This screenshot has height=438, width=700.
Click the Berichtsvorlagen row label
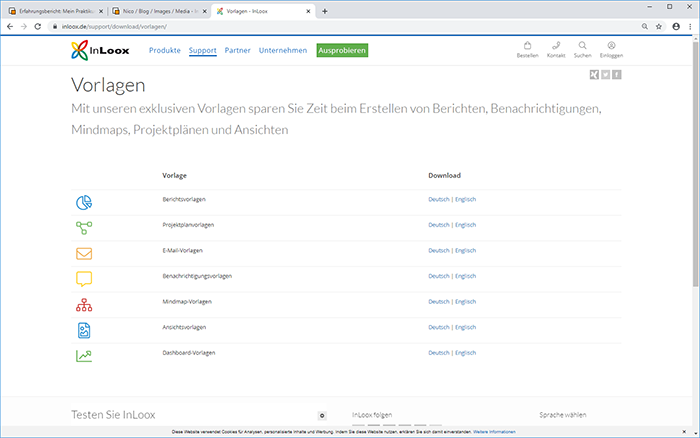pyautogui.click(x=184, y=200)
